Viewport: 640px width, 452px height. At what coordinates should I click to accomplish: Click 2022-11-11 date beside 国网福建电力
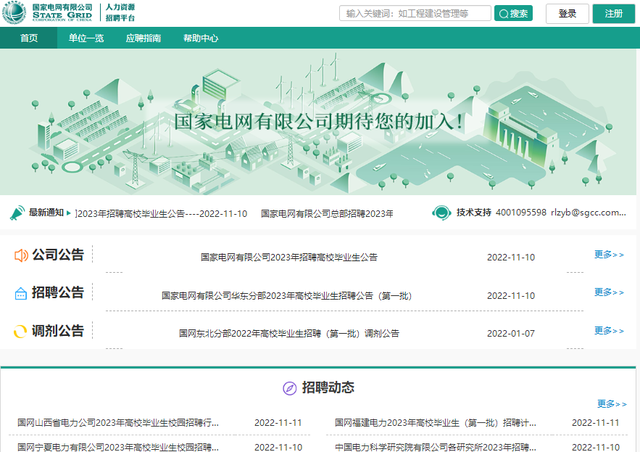(x=596, y=423)
